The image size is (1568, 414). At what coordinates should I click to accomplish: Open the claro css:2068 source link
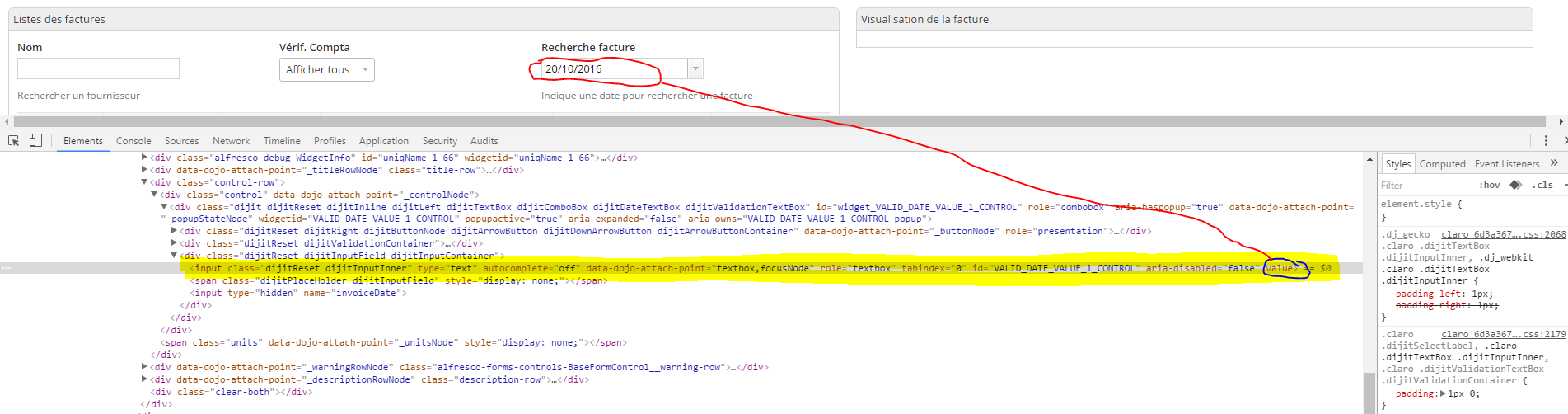[1503, 234]
